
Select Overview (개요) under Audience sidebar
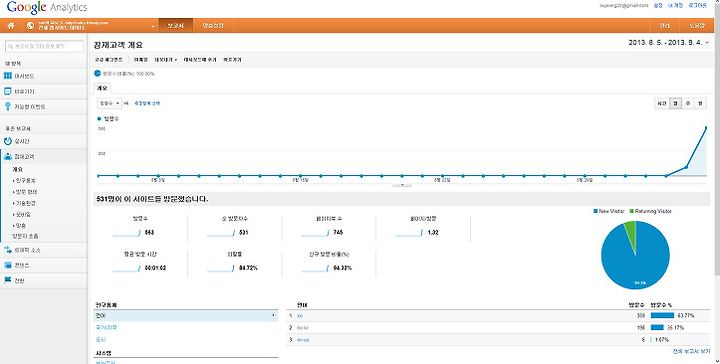(x=17, y=169)
